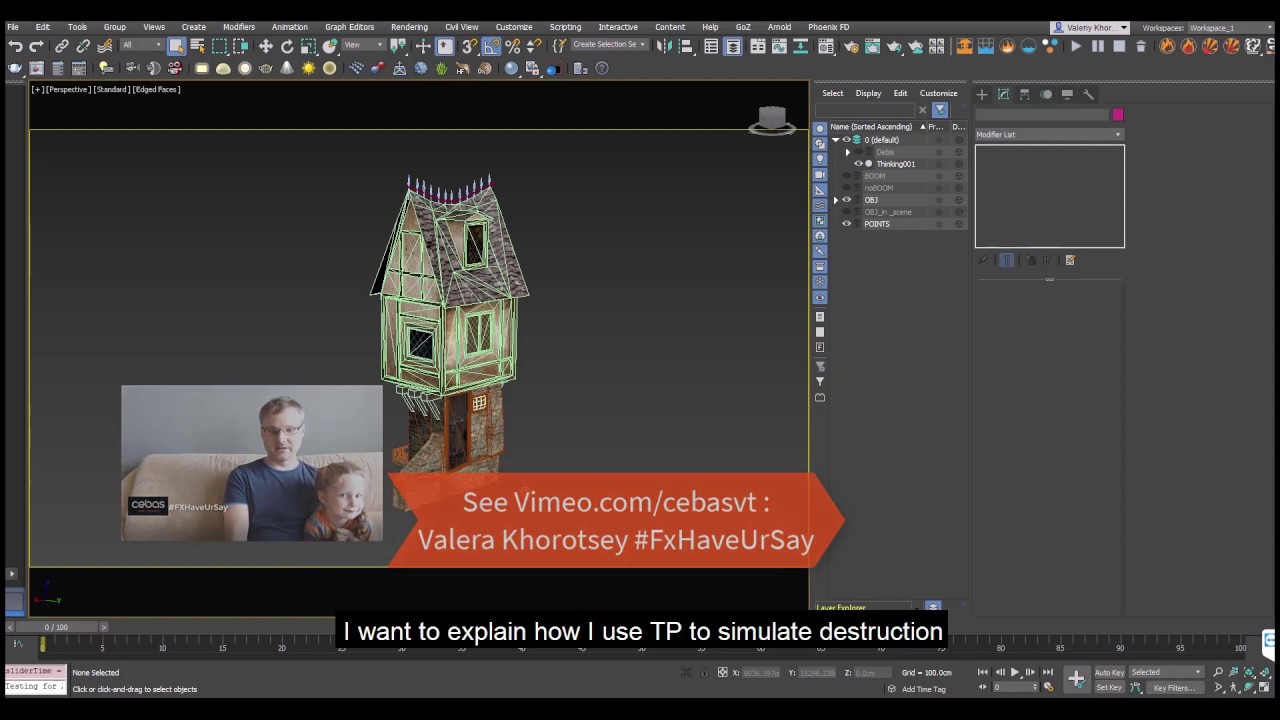Image resolution: width=1280 pixels, height=720 pixels.
Task: Open Key Filters dialog
Action: click(1173, 688)
